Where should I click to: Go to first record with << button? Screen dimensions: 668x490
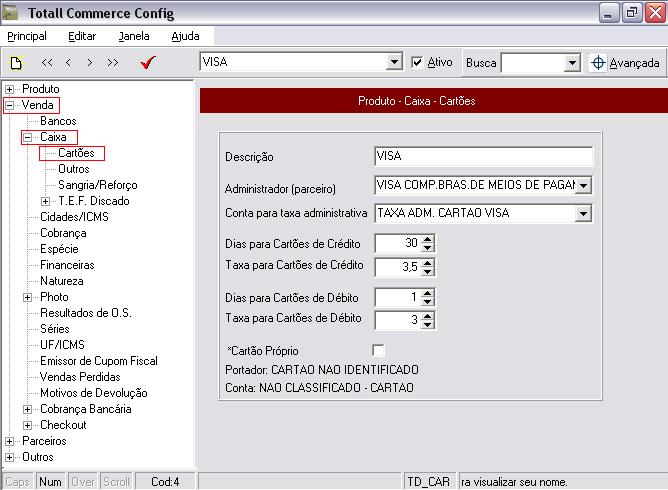click(47, 63)
